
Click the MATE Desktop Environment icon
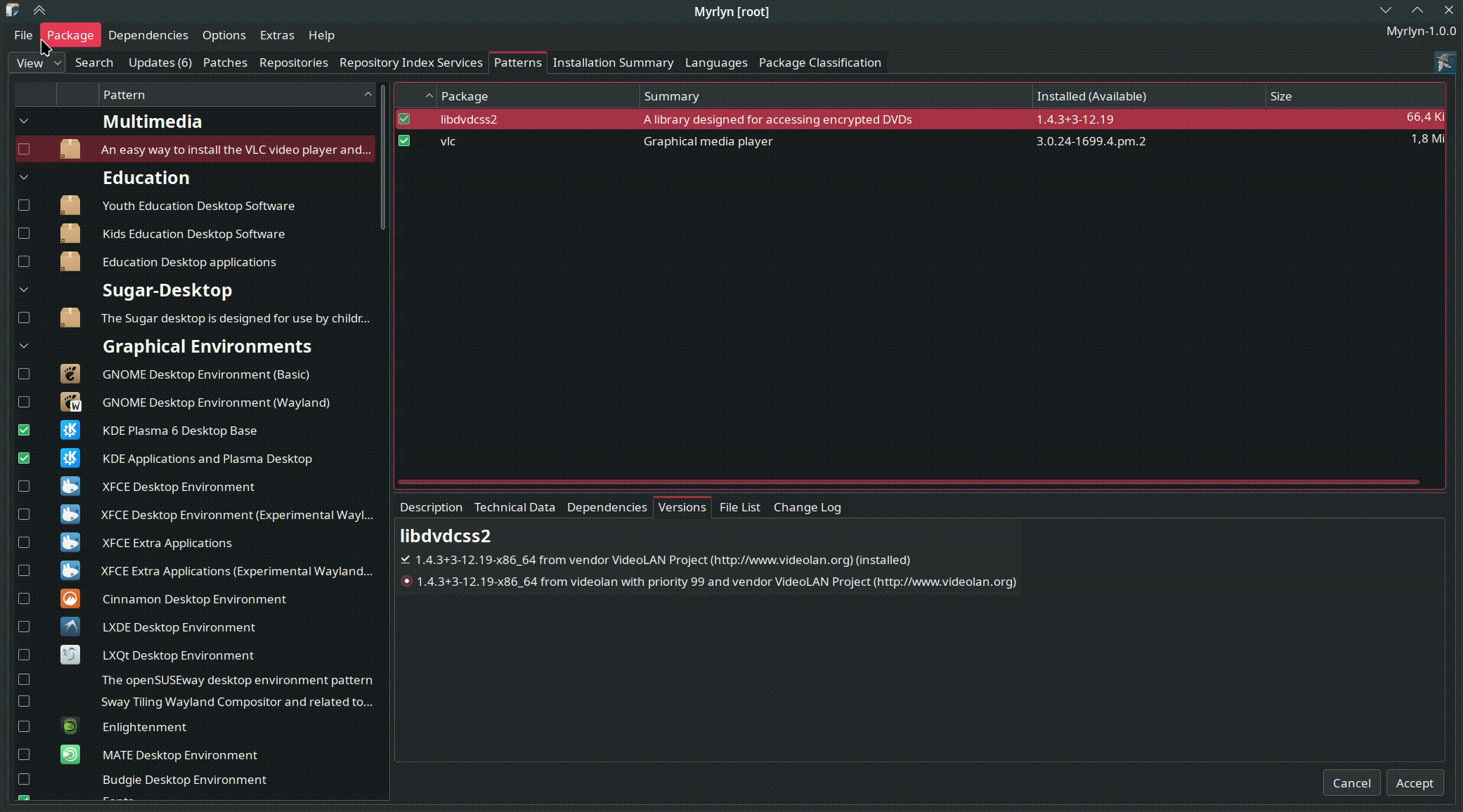[x=70, y=754]
